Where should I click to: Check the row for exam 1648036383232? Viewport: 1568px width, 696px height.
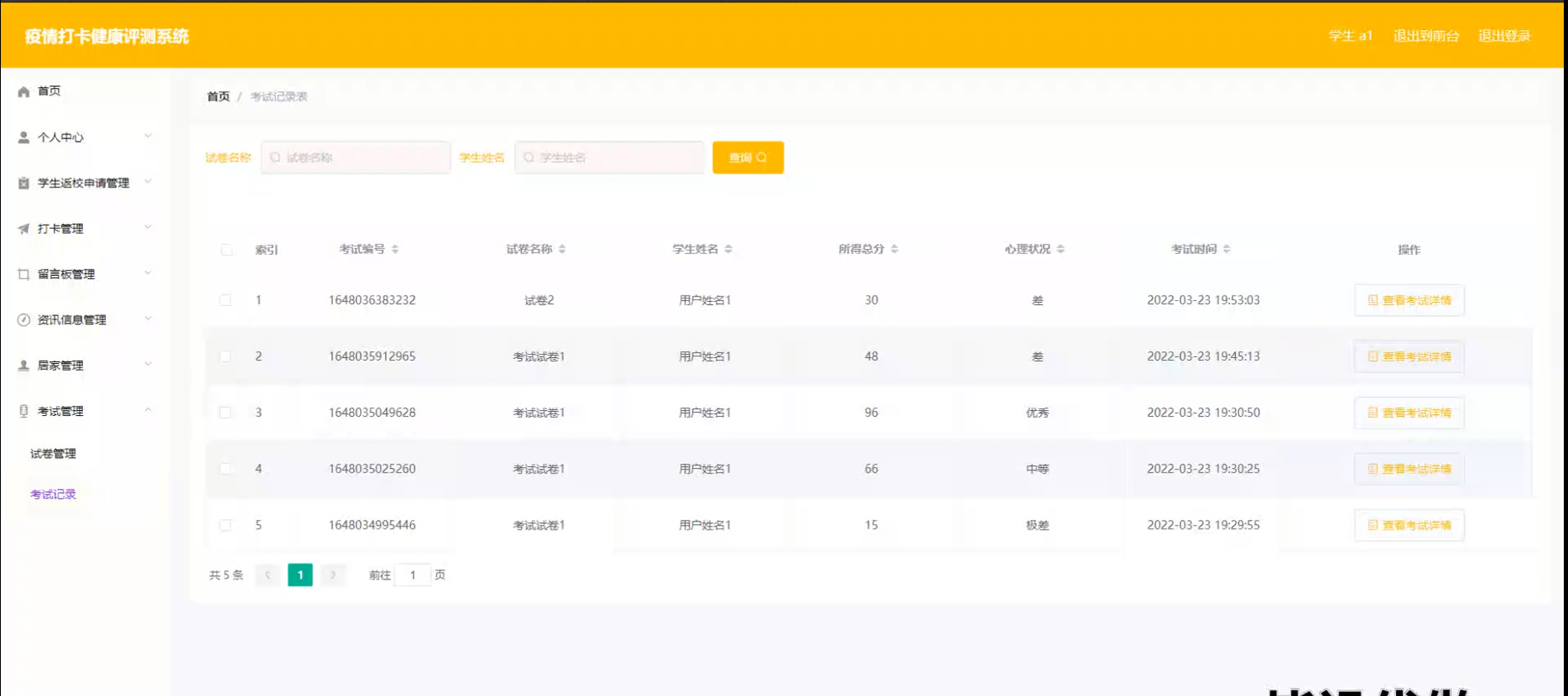(x=226, y=300)
